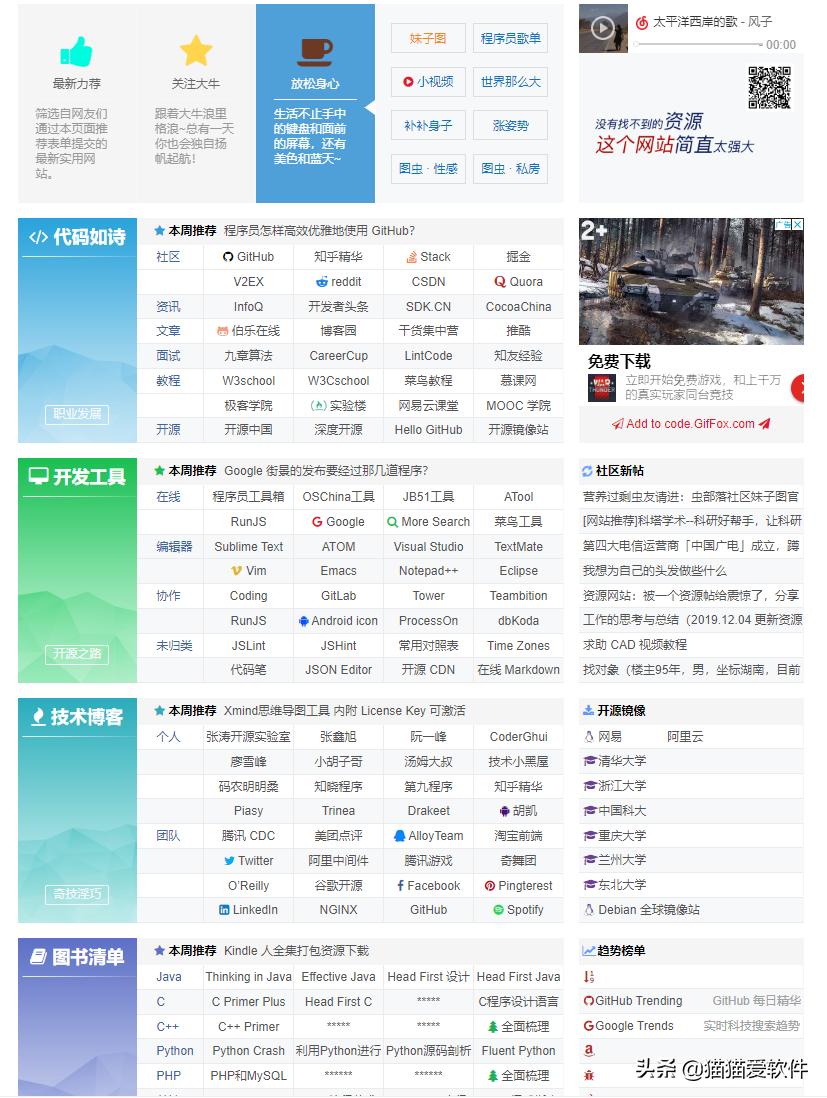The image size is (827, 1098).
Task: Open LinkedIn via its blue icon
Action: click(x=222, y=910)
